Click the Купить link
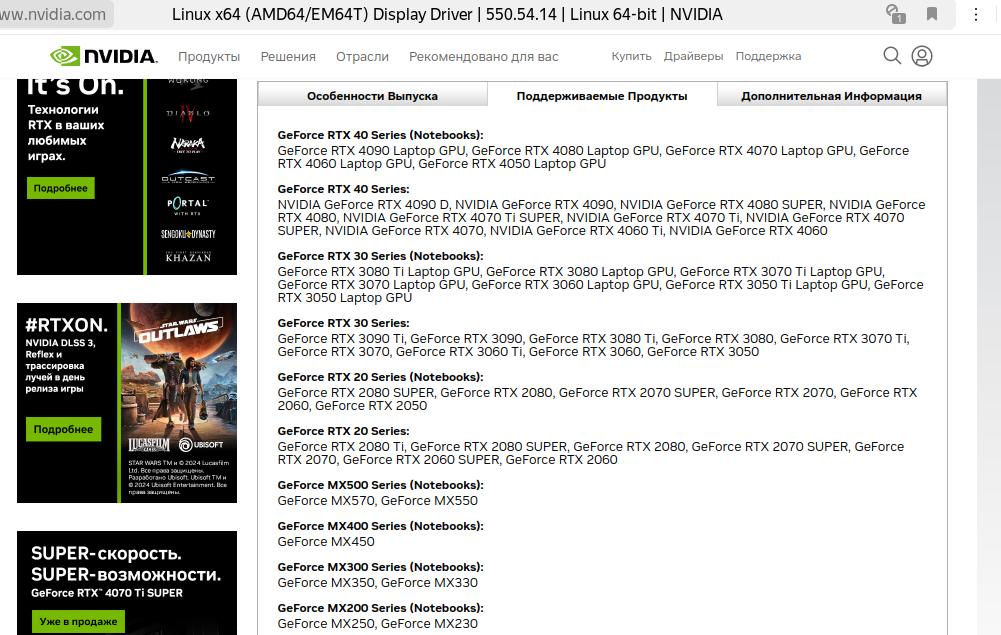Viewport: 1001px width, 635px height. pyautogui.click(x=631, y=56)
